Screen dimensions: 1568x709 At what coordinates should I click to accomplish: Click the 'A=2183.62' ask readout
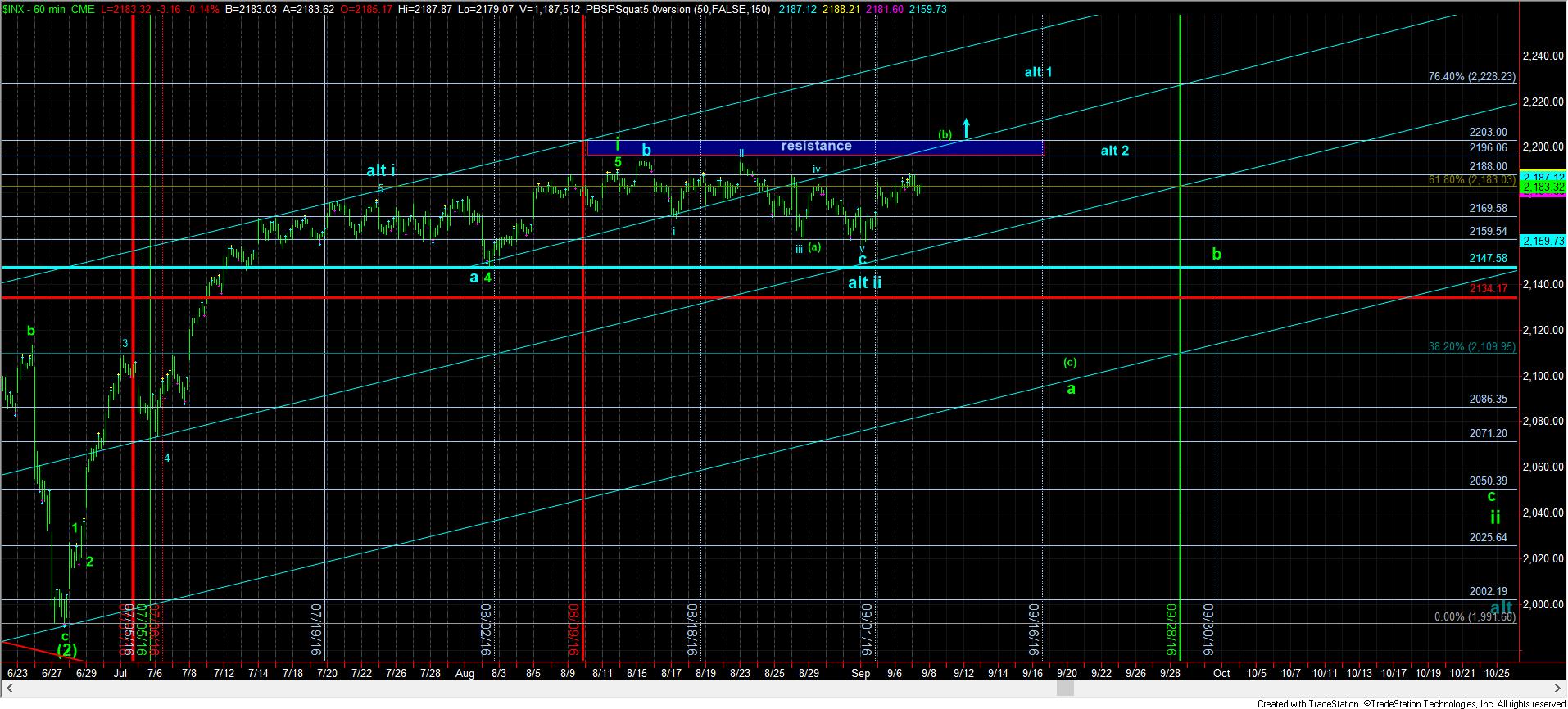(310, 9)
